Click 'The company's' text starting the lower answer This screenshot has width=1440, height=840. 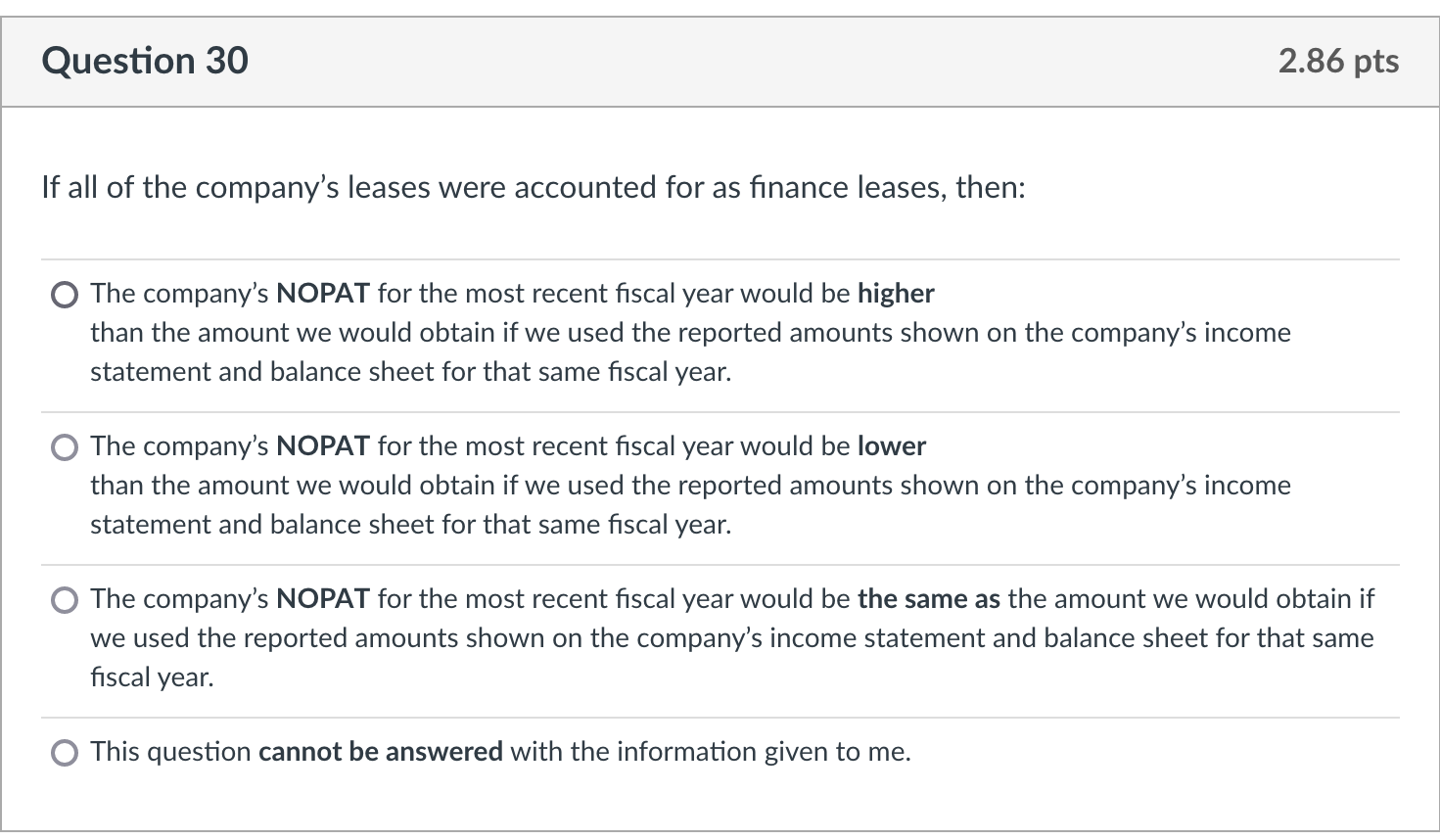click(179, 446)
